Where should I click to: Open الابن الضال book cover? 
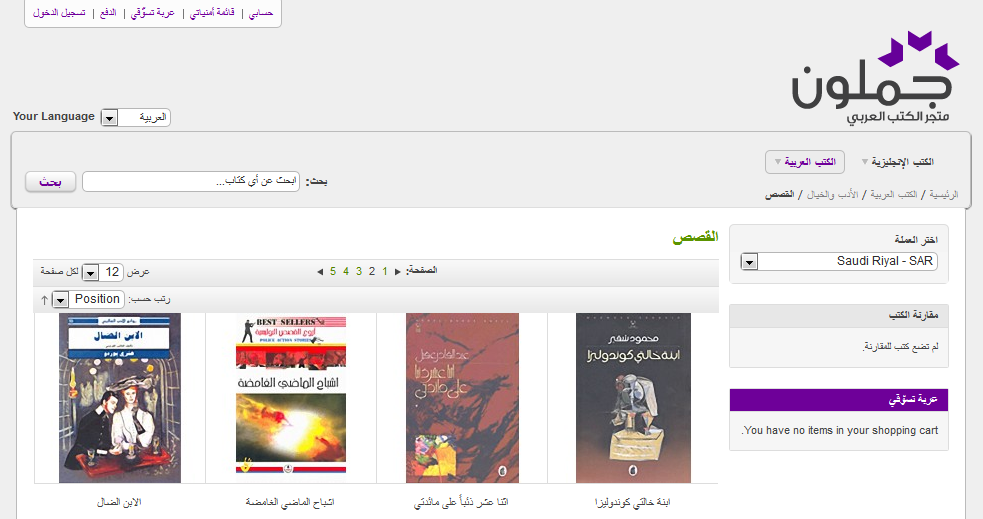point(120,398)
